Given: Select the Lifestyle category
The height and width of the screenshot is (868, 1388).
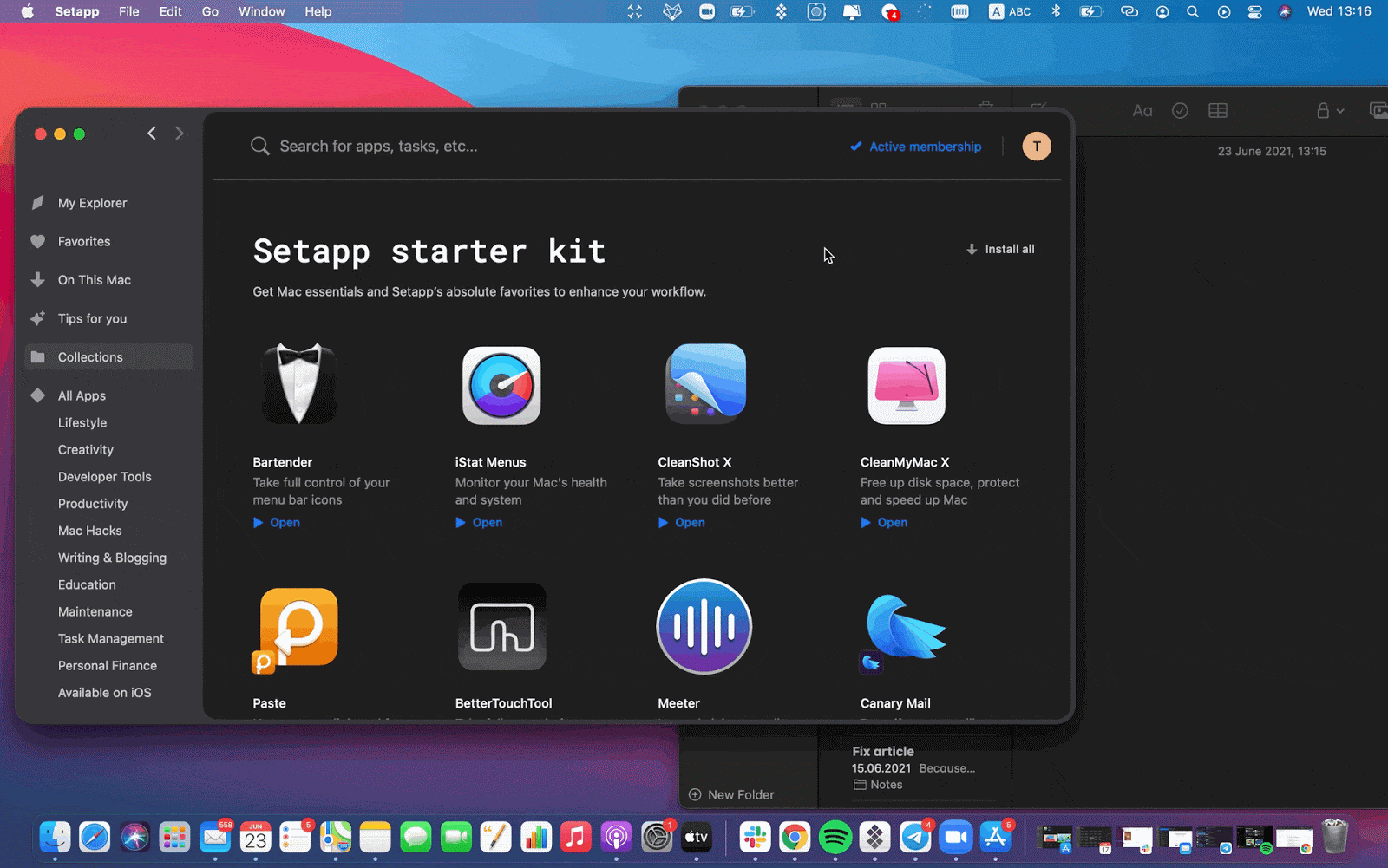Looking at the screenshot, I should 82,422.
